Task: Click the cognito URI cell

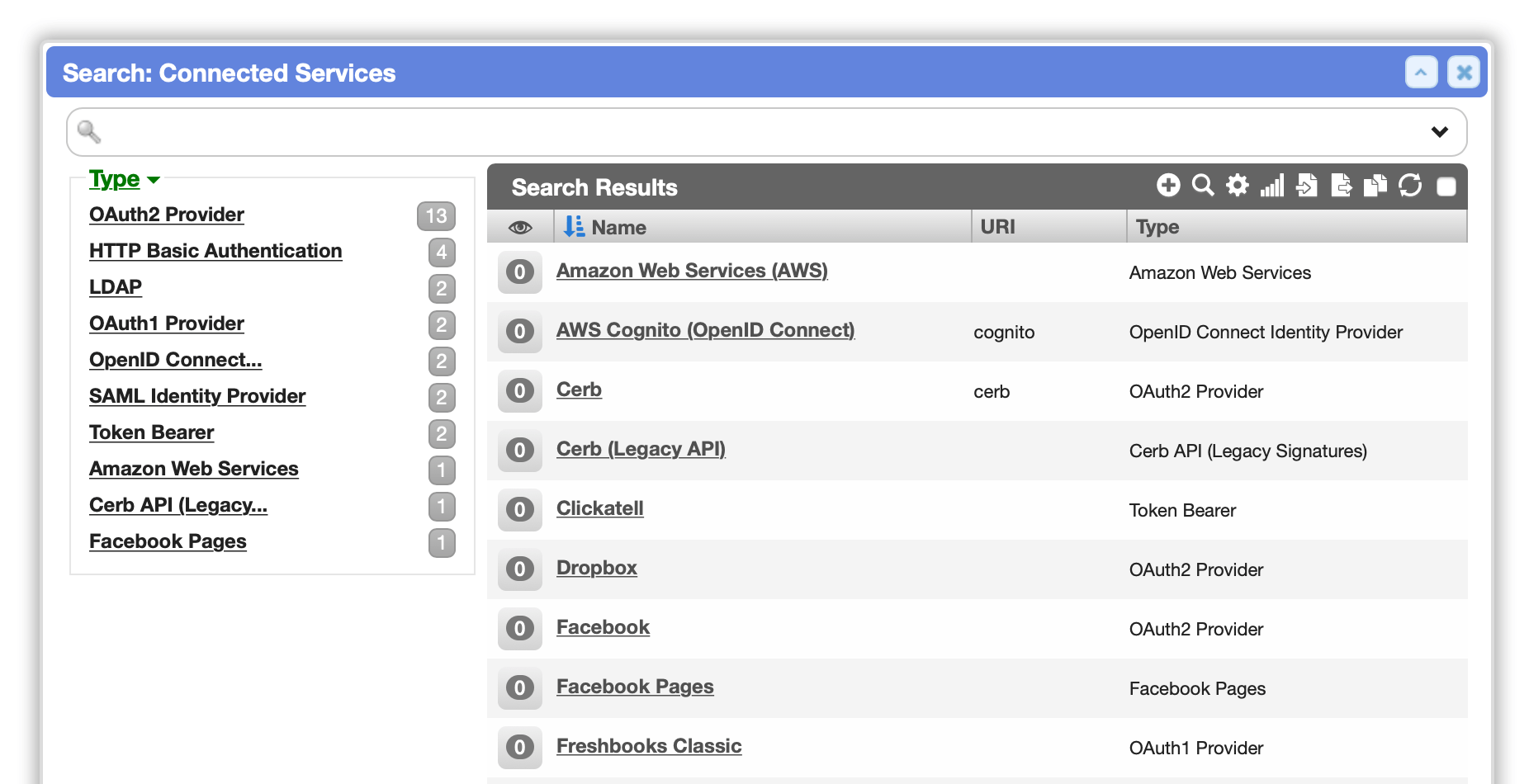Action: click(x=1004, y=332)
